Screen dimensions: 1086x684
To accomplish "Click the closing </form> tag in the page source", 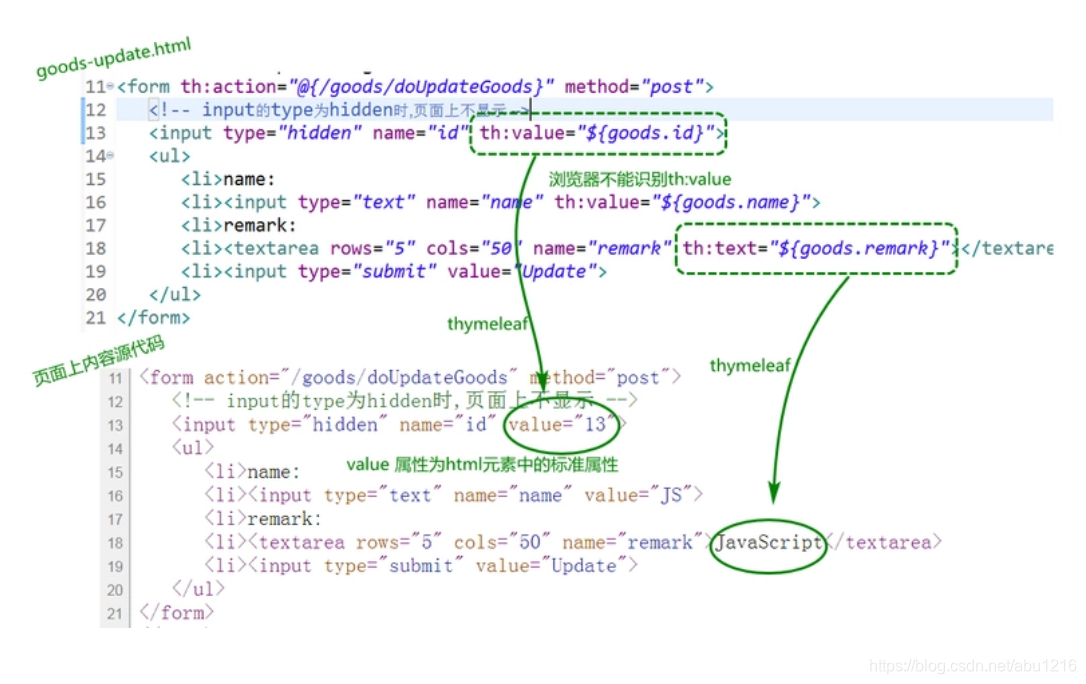I will pyautogui.click(x=177, y=612).
